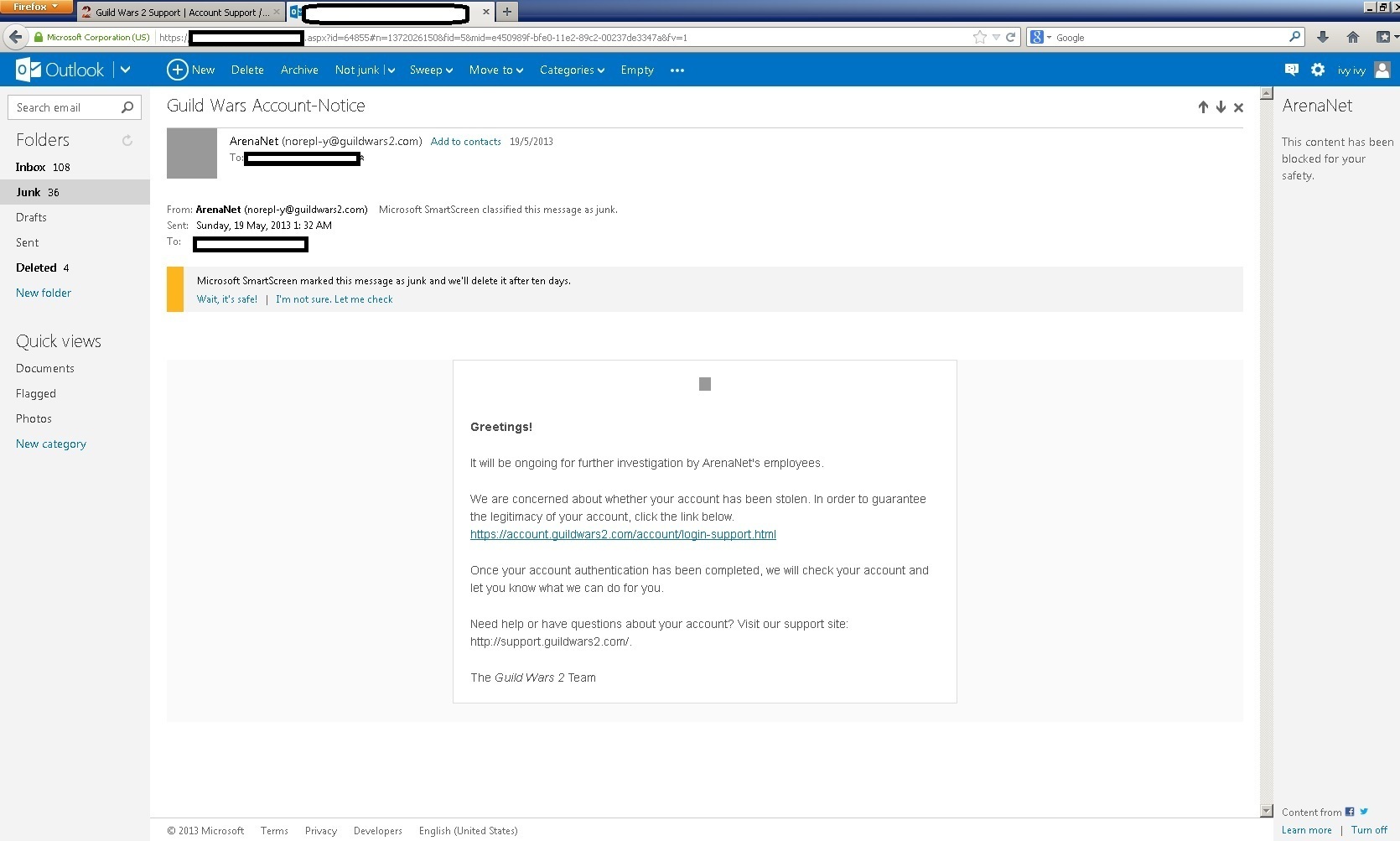Open Firefox downloads arrow icon
This screenshot has height=841, width=1400.
pyautogui.click(x=1323, y=37)
